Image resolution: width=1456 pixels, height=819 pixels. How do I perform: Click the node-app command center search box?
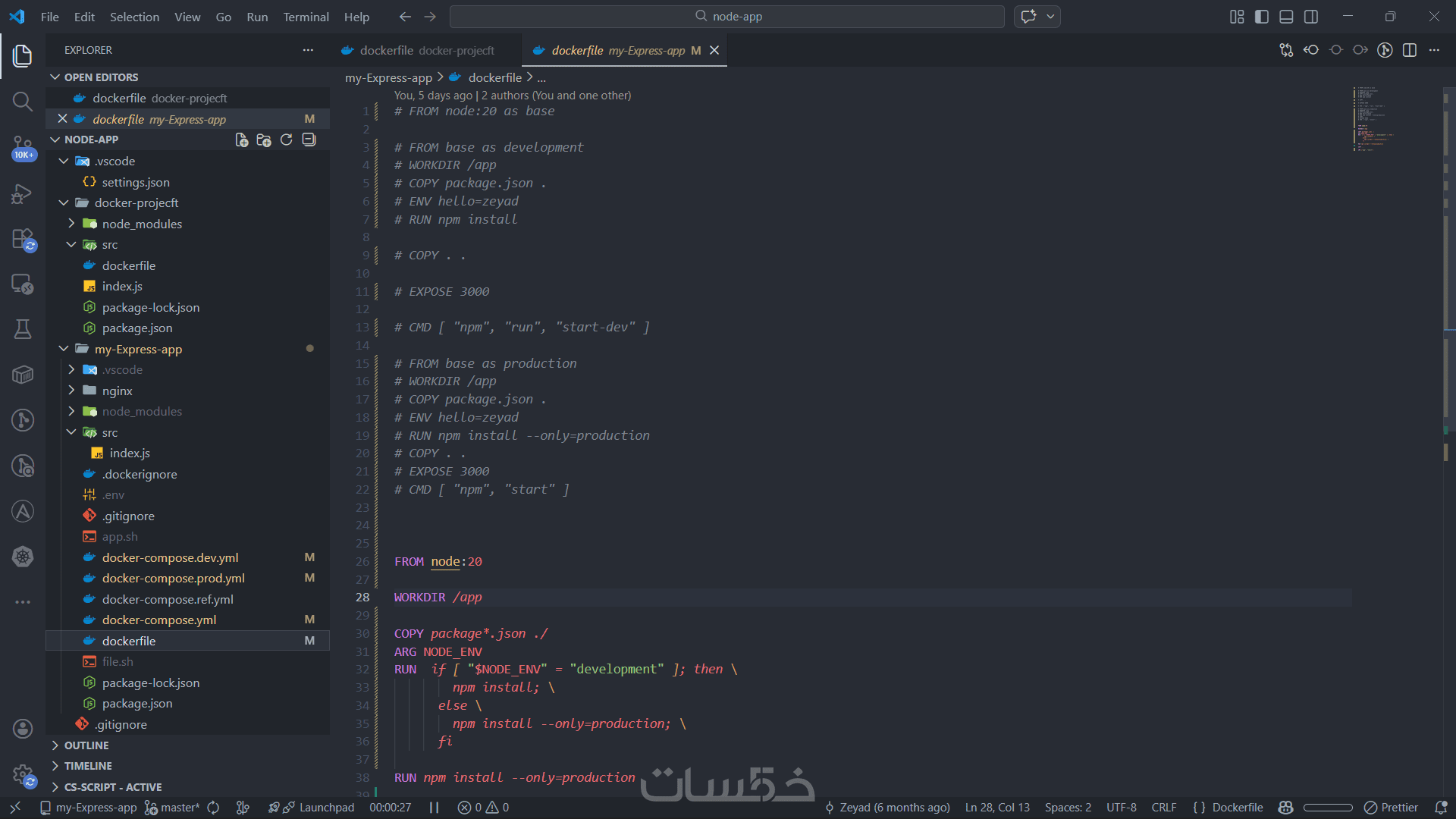[726, 17]
